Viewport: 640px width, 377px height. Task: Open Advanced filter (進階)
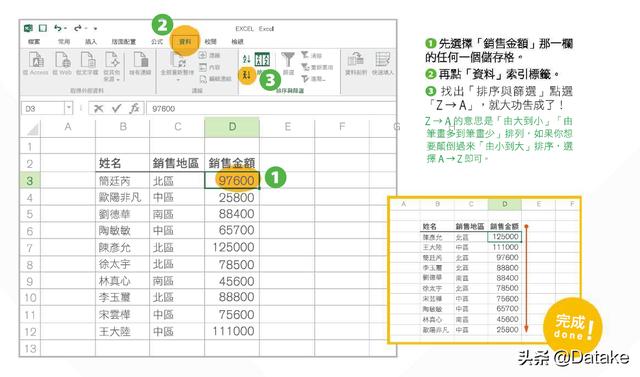coord(313,79)
